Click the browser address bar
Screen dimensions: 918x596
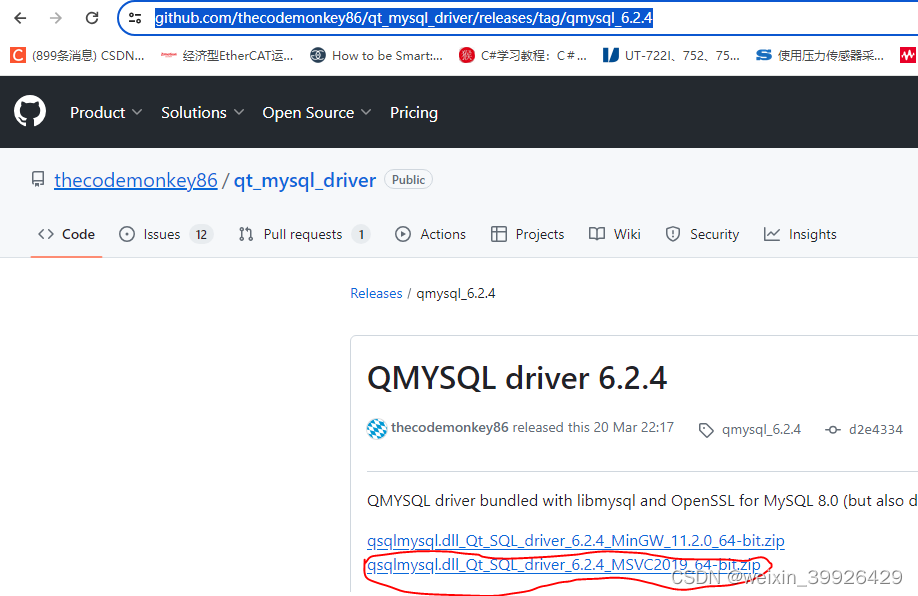400,17
